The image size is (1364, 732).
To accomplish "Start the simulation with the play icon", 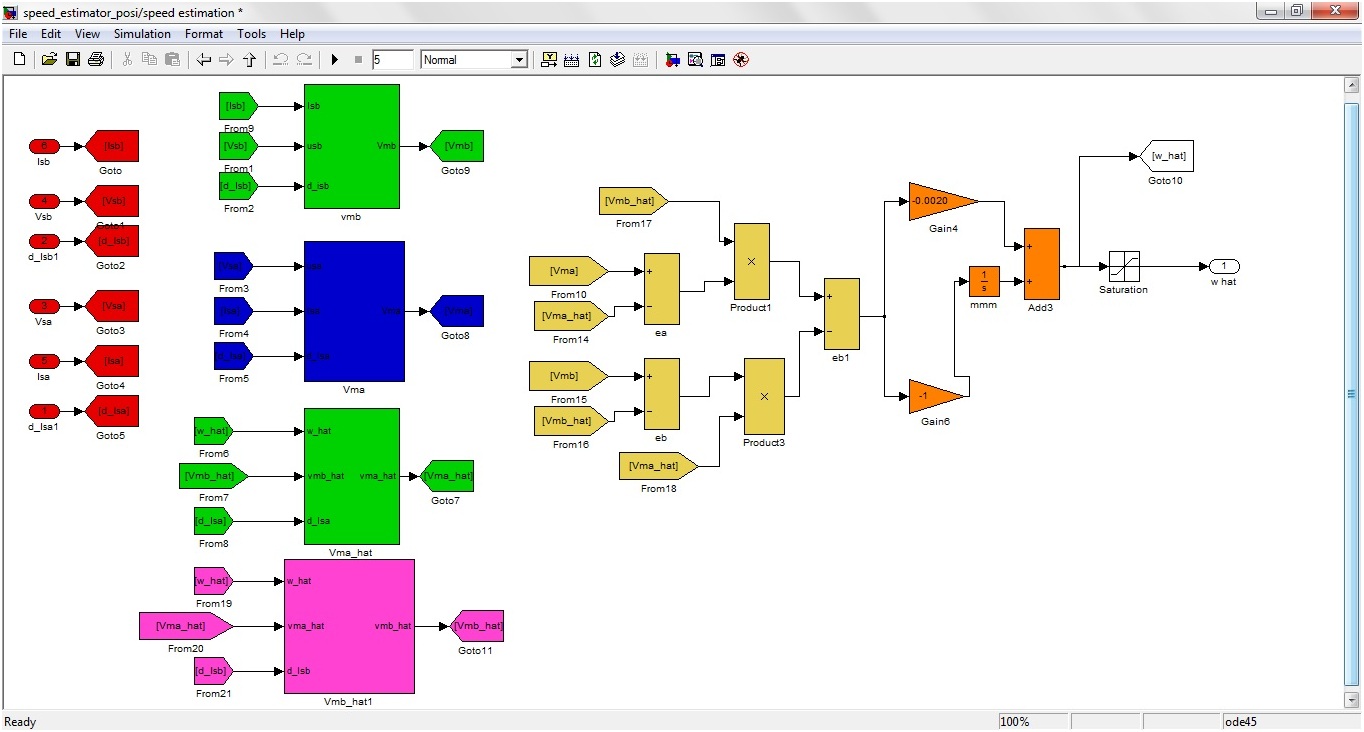I will pyautogui.click(x=334, y=59).
